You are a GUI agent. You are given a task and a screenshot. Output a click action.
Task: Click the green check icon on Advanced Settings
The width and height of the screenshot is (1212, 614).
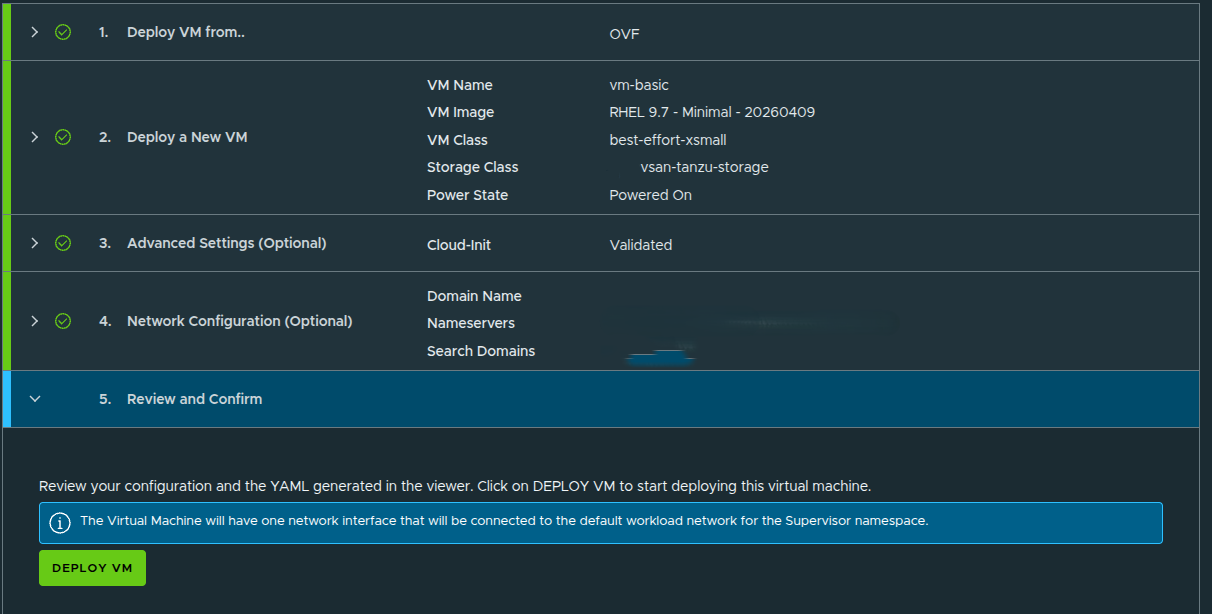pyautogui.click(x=62, y=242)
